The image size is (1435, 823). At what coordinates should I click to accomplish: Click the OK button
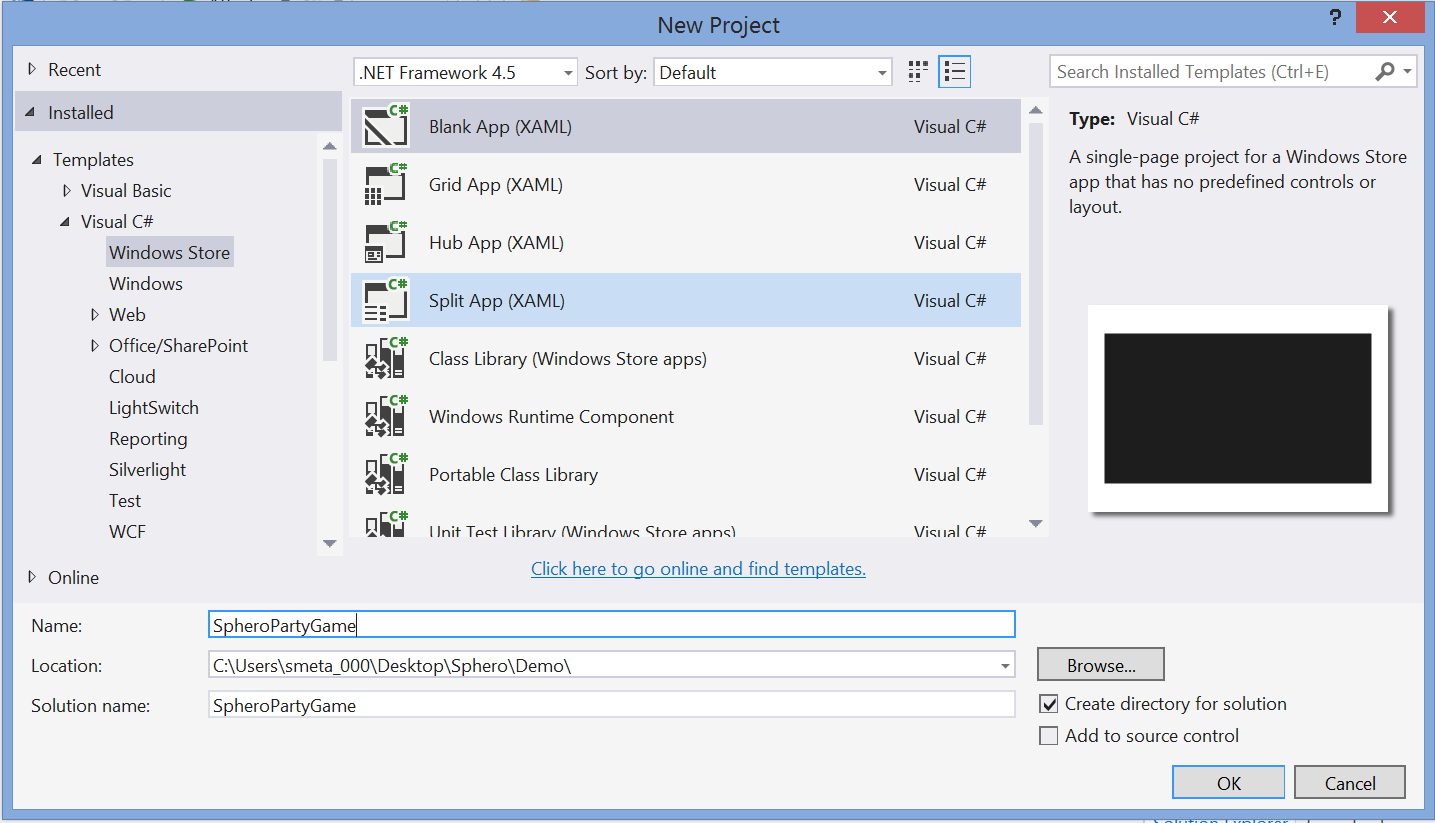(x=1229, y=783)
